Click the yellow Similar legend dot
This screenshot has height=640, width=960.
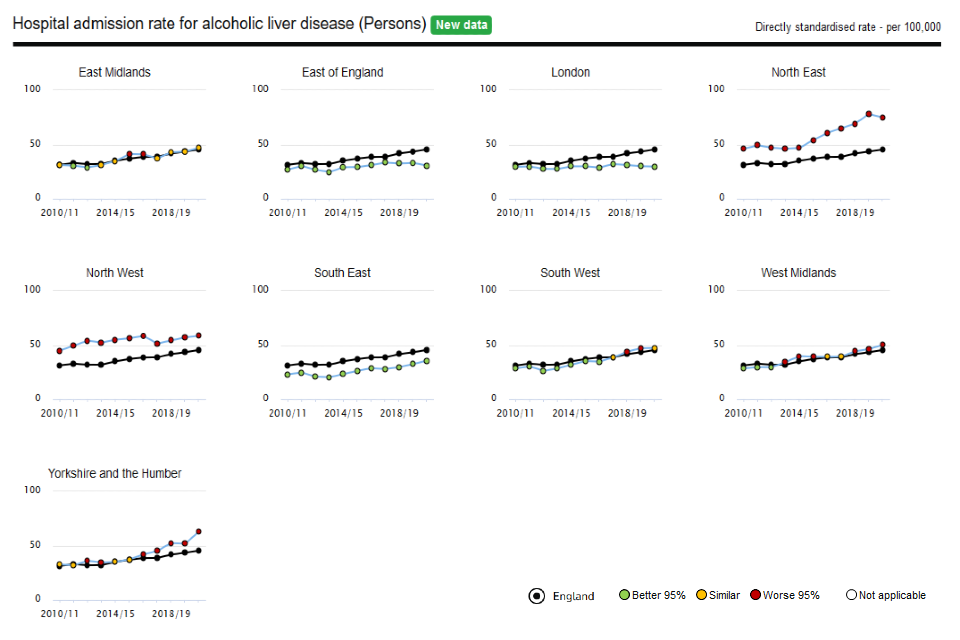pos(702,596)
